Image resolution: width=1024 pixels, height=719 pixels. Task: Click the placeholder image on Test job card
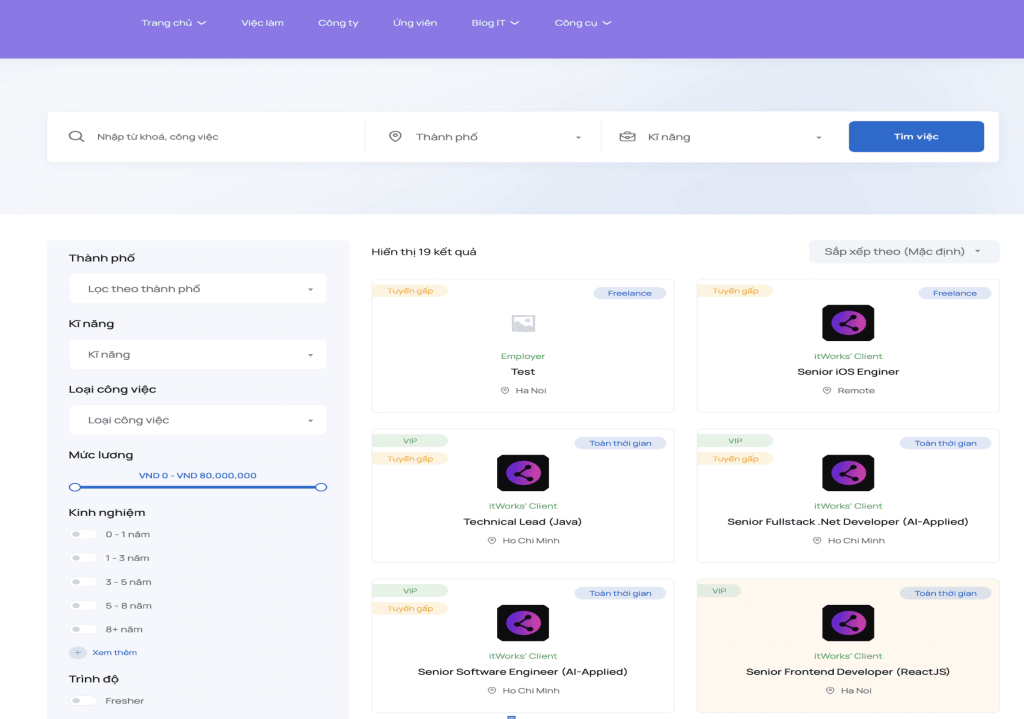(523, 323)
